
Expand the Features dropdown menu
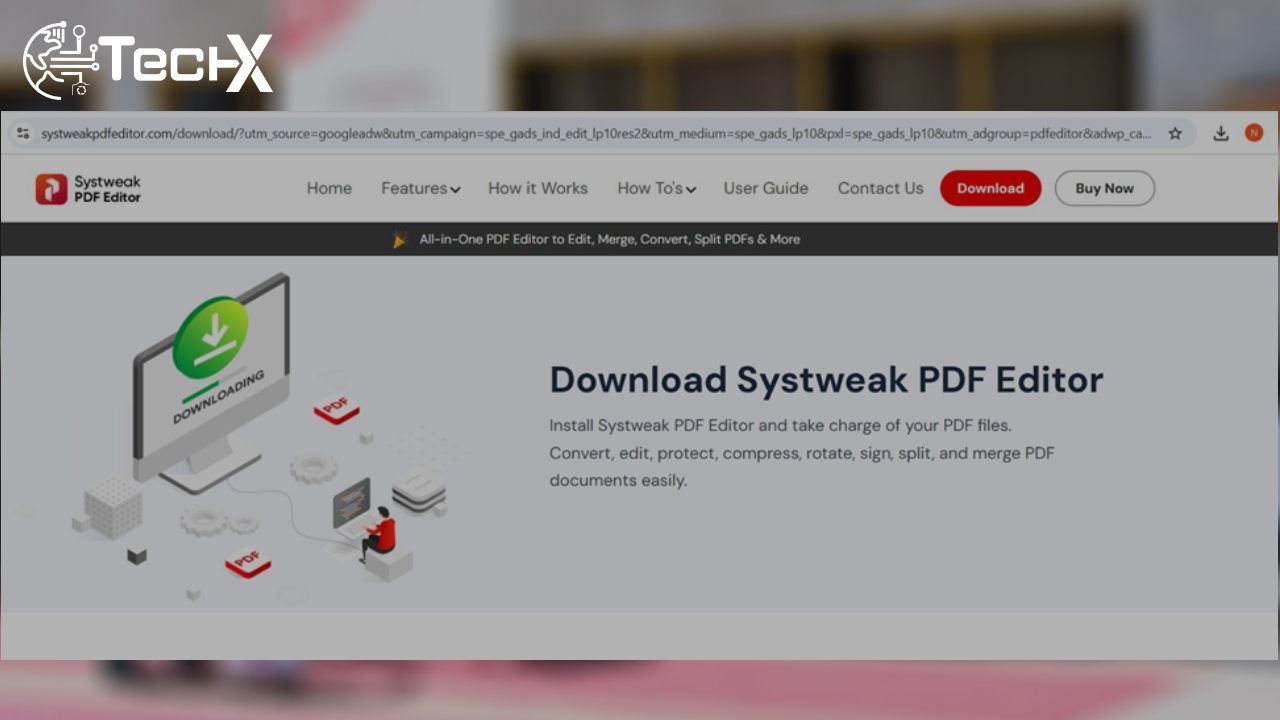coord(420,189)
